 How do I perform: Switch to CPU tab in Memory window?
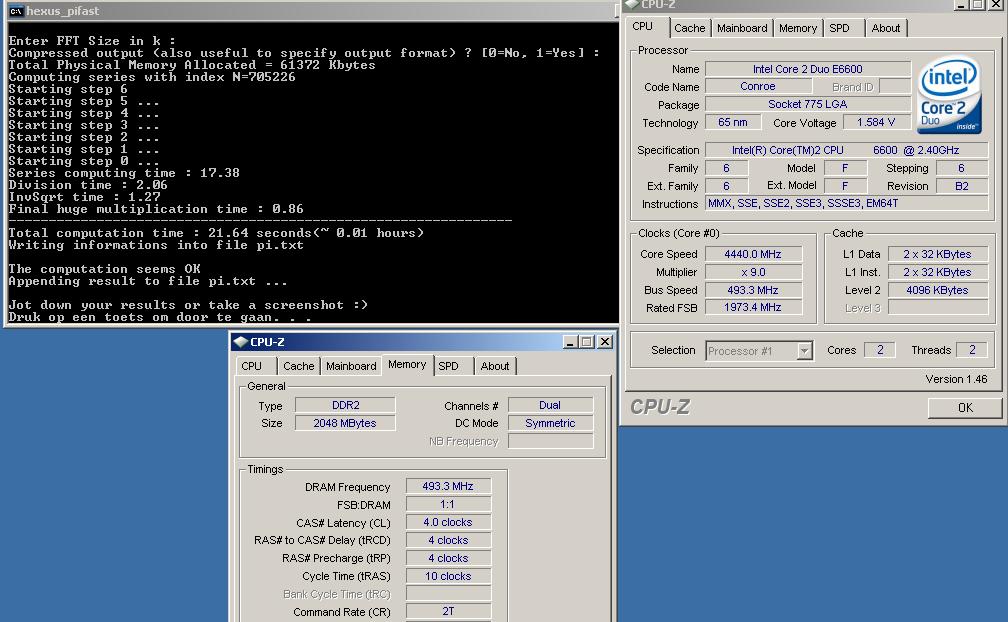pyautogui.click(x=251, y=366)
